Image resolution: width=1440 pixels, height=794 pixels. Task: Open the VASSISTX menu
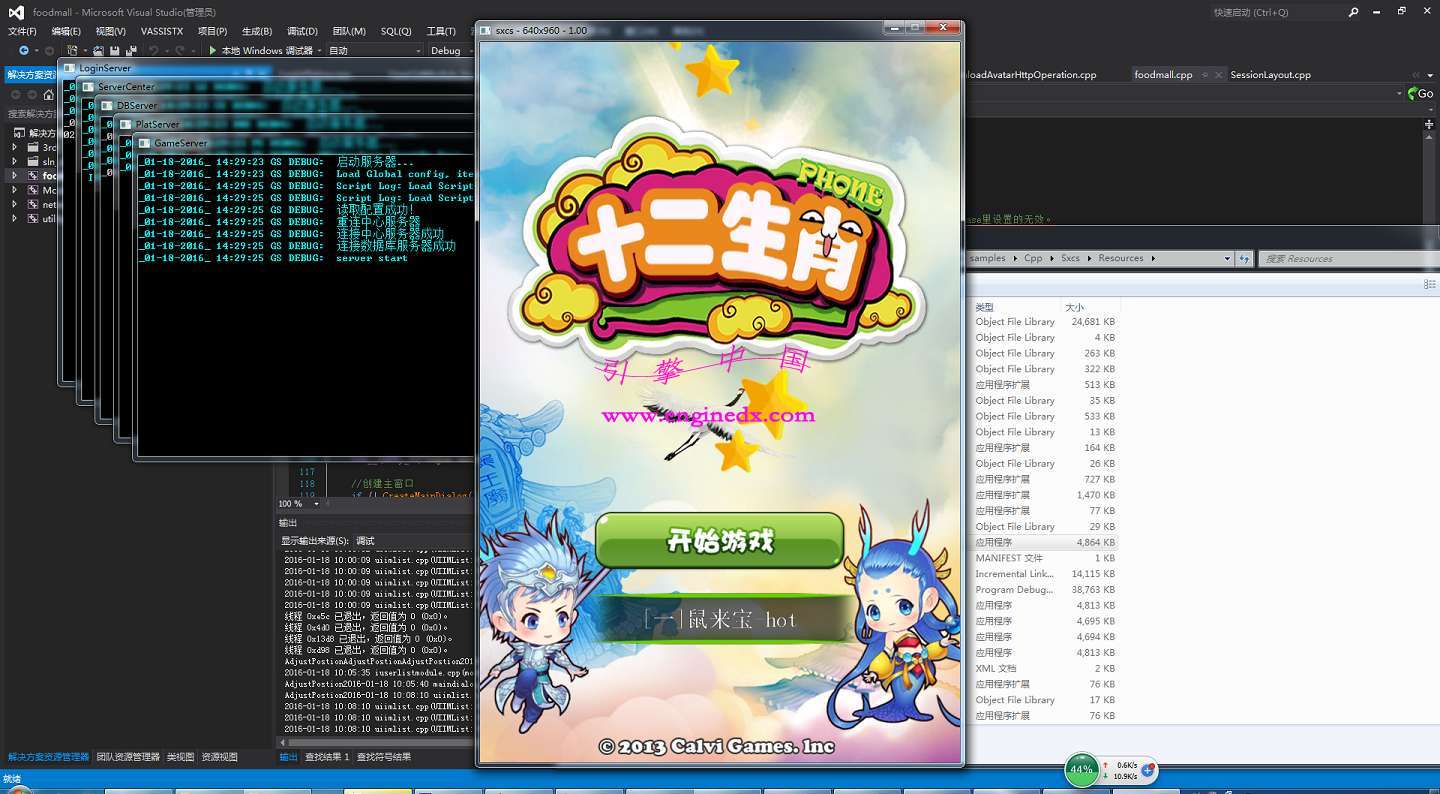(162, 31)
